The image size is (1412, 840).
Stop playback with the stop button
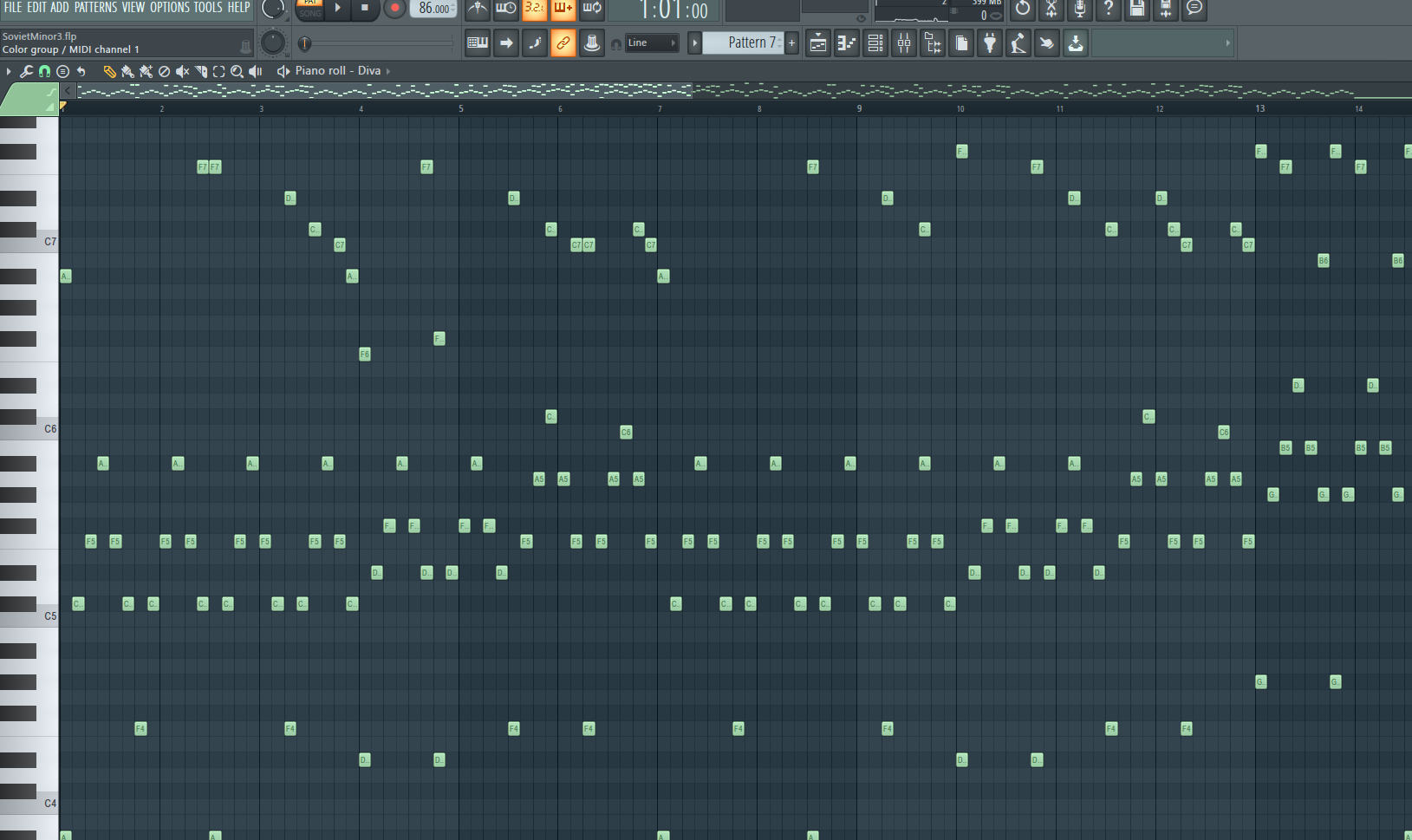pyautogui.click(x=365, y=8)
